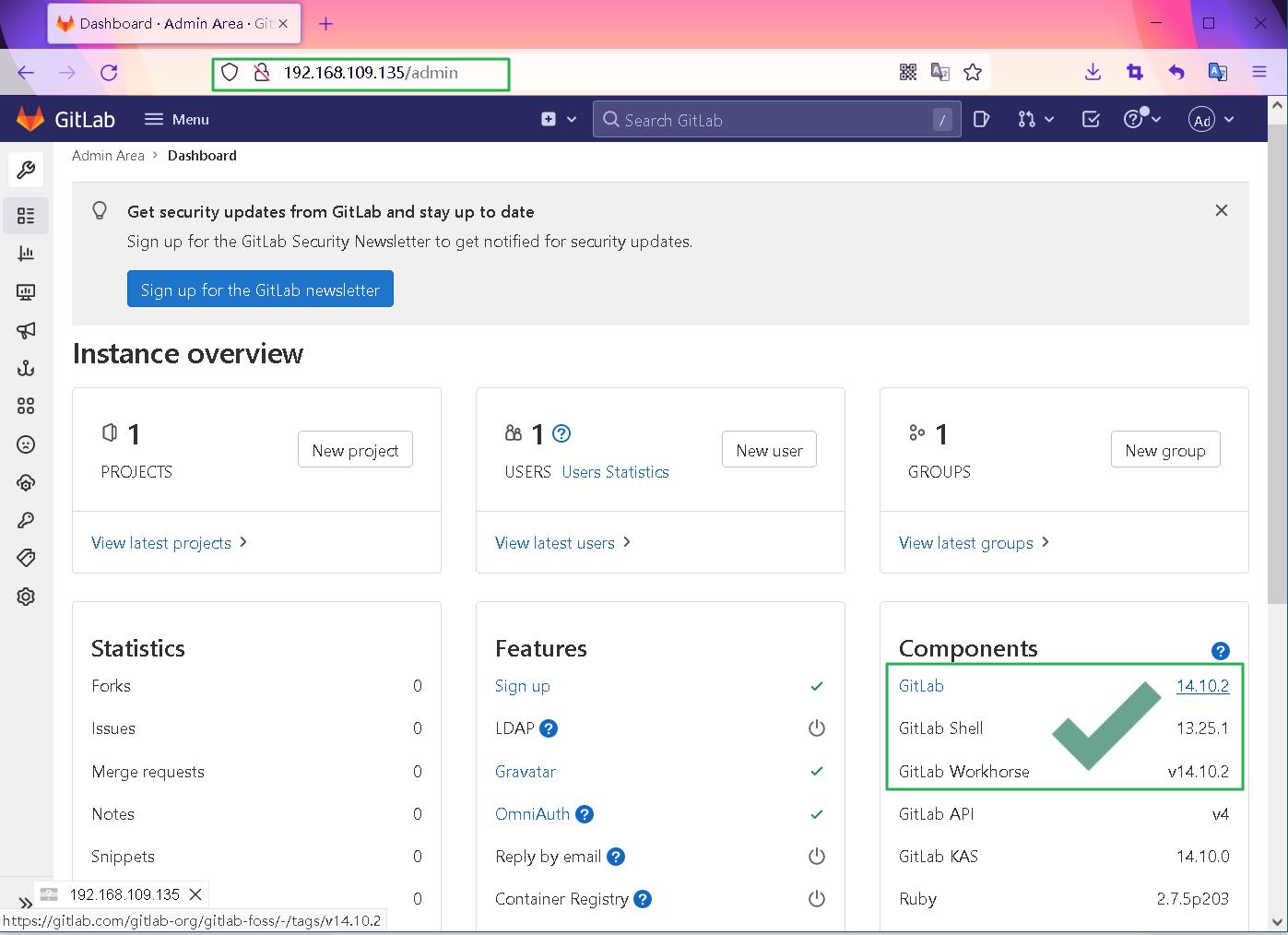The height and width of the screenshot is (935, 1288).
Task: Open the Deploy Keys key icon
Action: point(26,521)
